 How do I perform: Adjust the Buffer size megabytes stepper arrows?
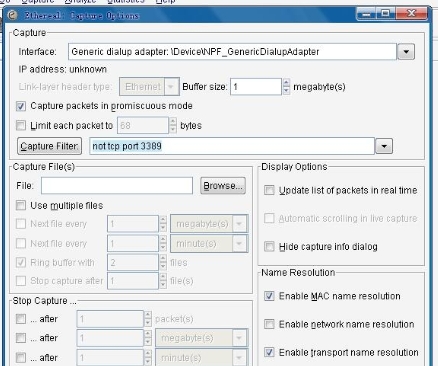[x=286, y=87]
